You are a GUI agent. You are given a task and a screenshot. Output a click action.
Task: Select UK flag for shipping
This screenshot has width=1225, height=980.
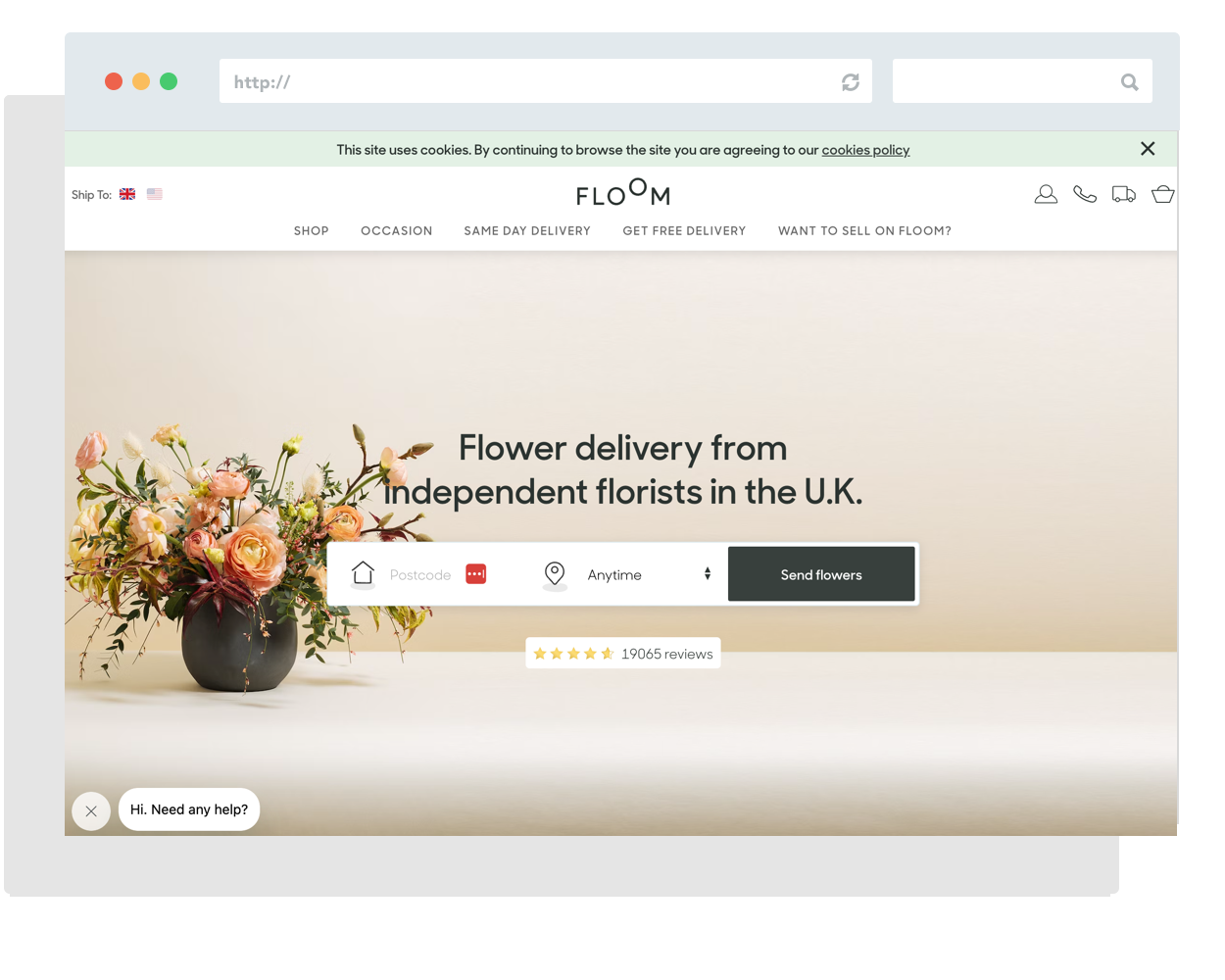127,194
